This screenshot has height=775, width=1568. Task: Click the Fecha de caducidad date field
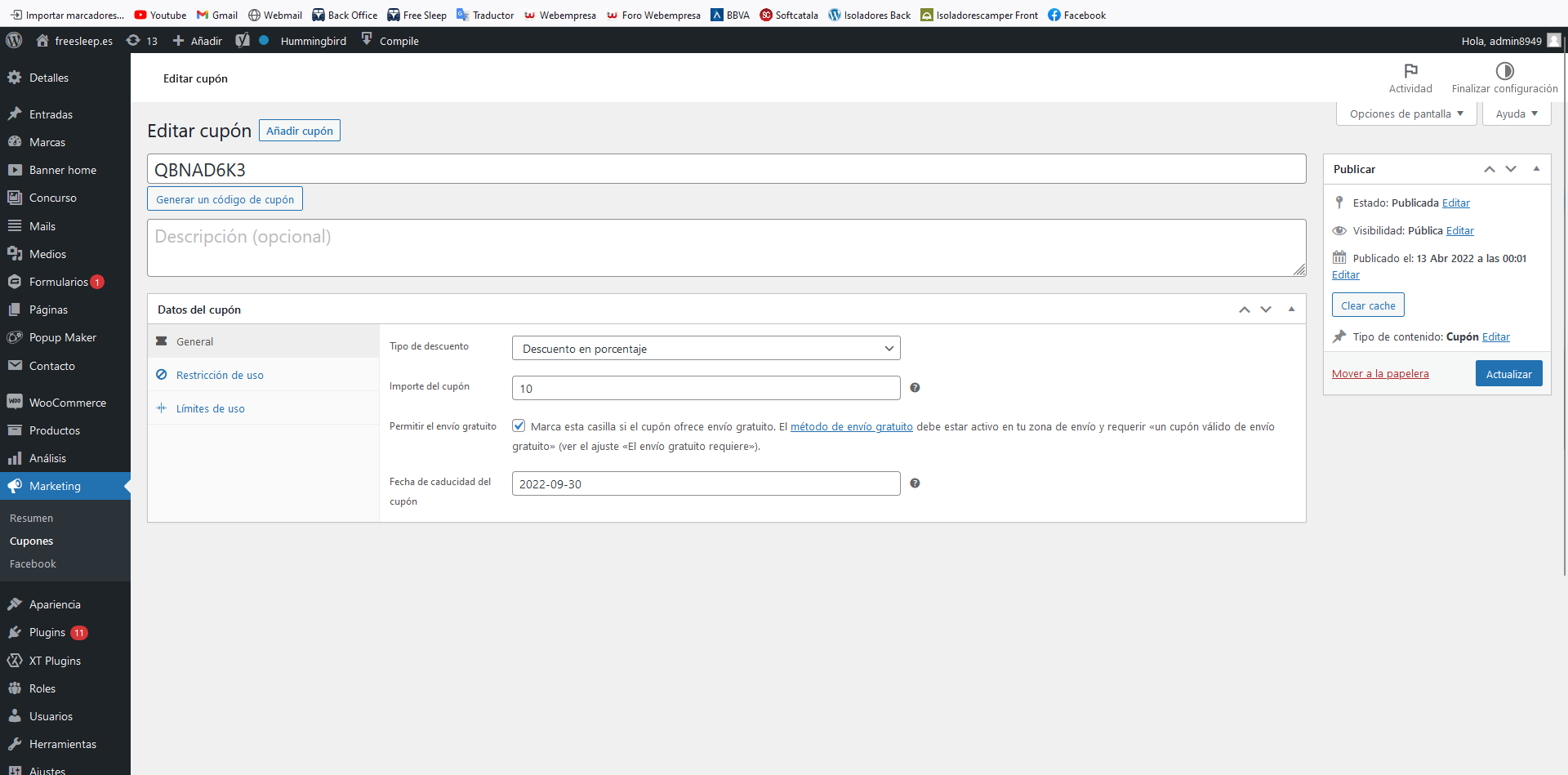(x=706, y=483)
